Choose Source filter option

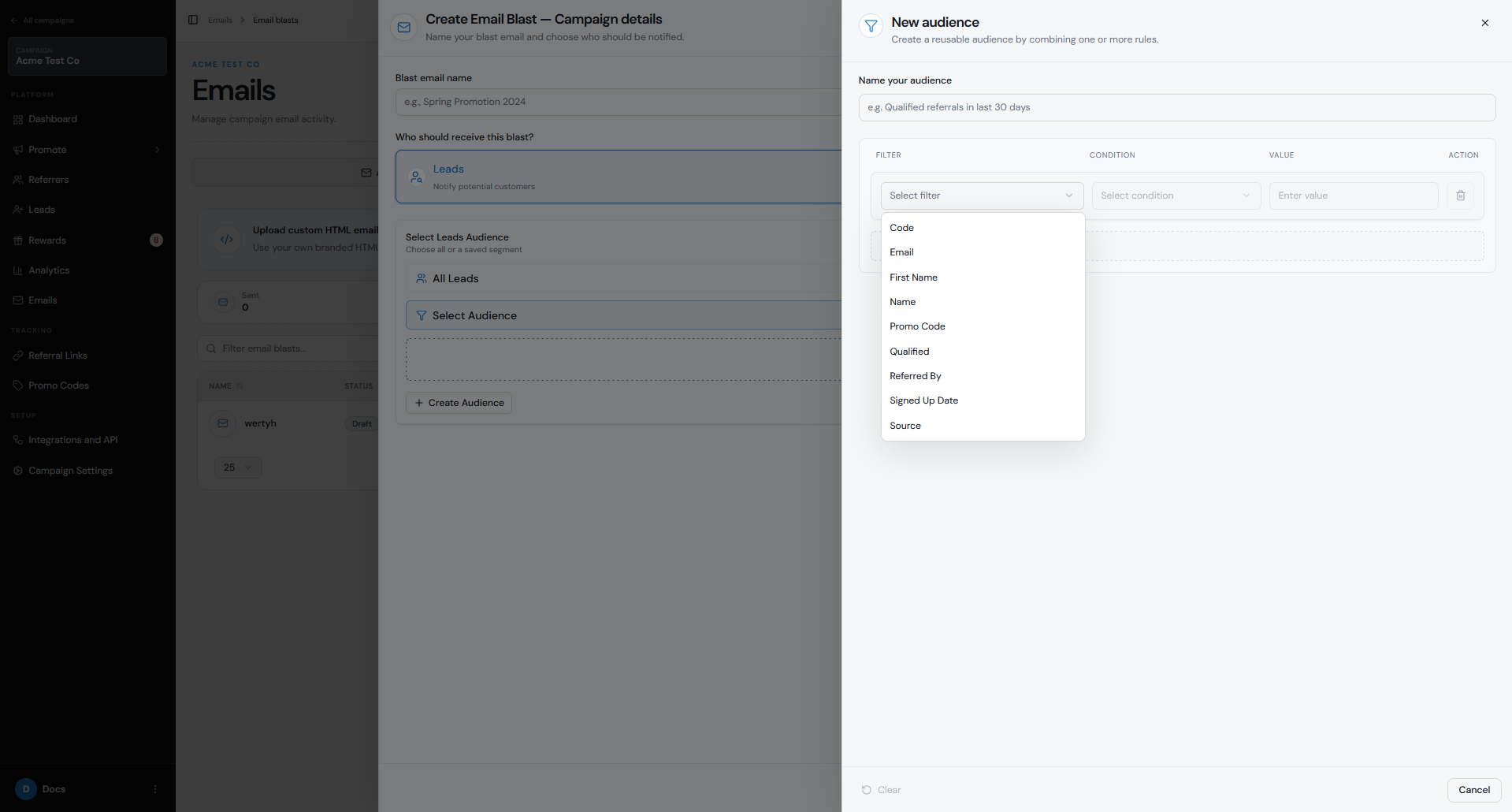[983, 426]
